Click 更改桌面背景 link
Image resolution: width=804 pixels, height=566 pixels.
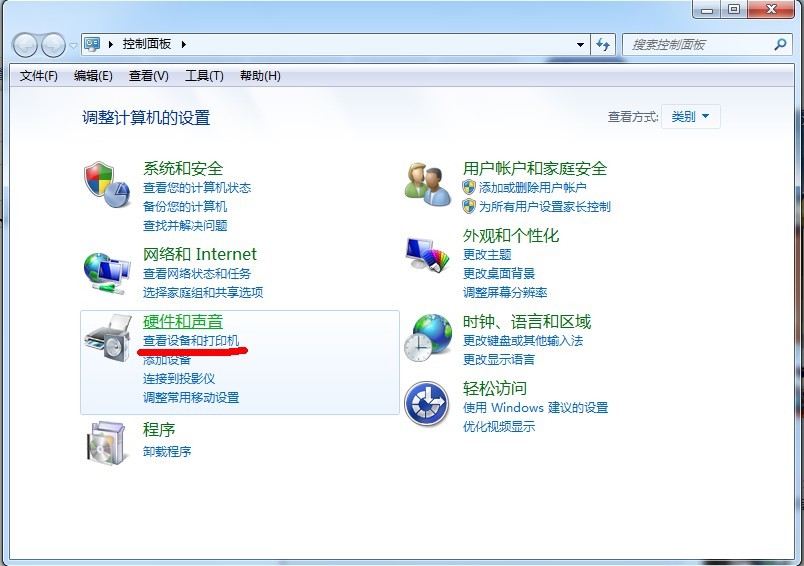499,274
